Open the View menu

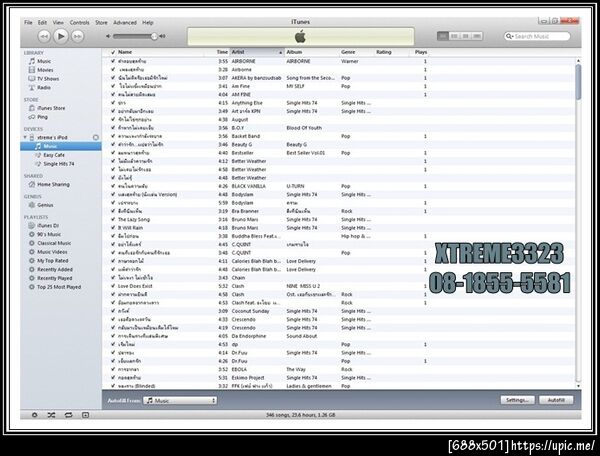[x=58, y=23]
